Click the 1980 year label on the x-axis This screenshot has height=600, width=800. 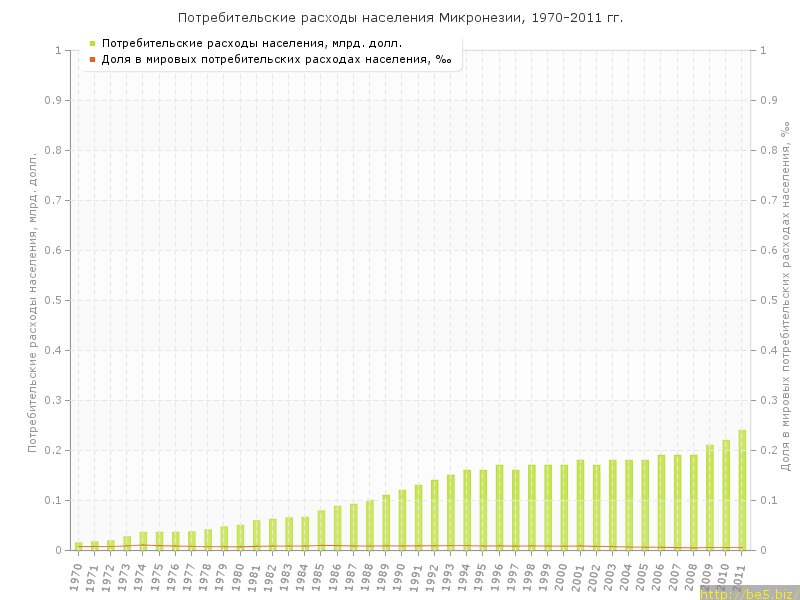coord(238,576)
